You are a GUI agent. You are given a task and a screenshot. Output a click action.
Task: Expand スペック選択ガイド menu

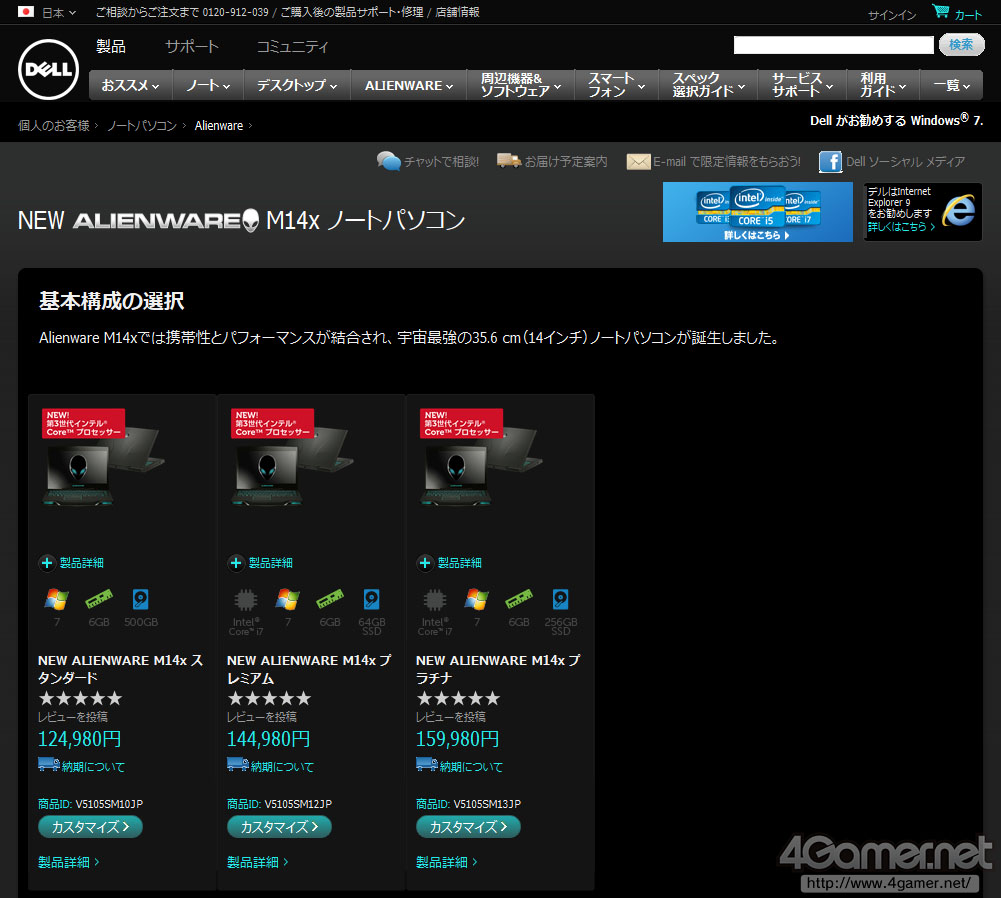708,85
